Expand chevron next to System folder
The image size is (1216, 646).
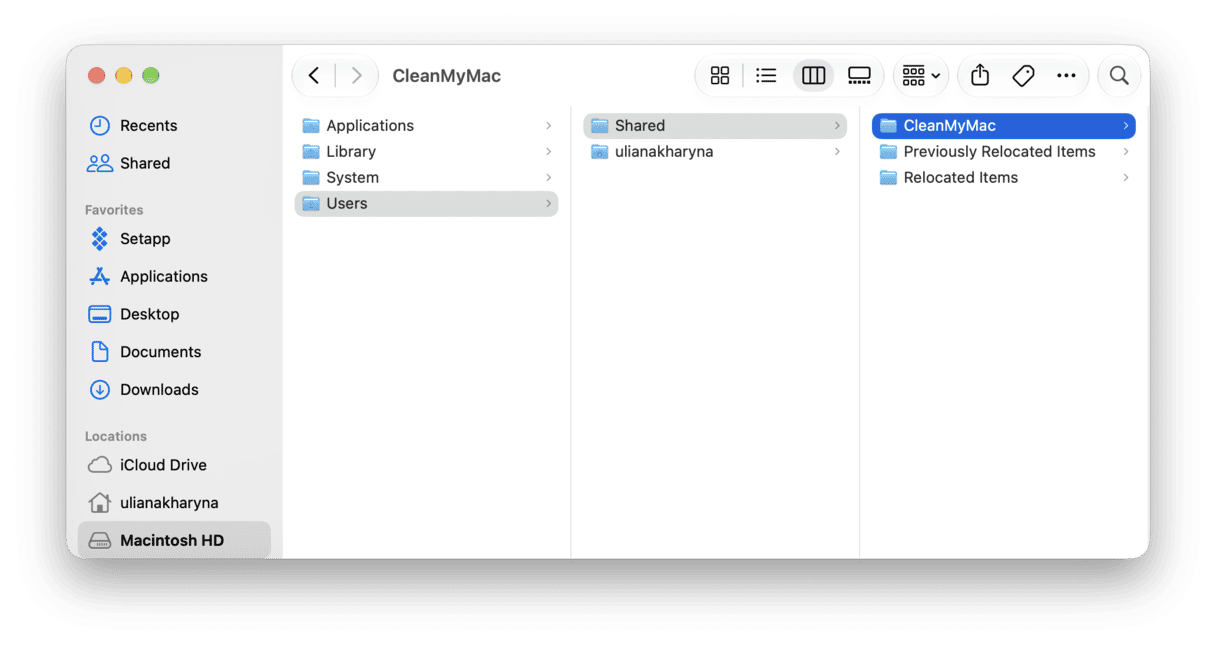pyautogui.click(x=548, y=178)
